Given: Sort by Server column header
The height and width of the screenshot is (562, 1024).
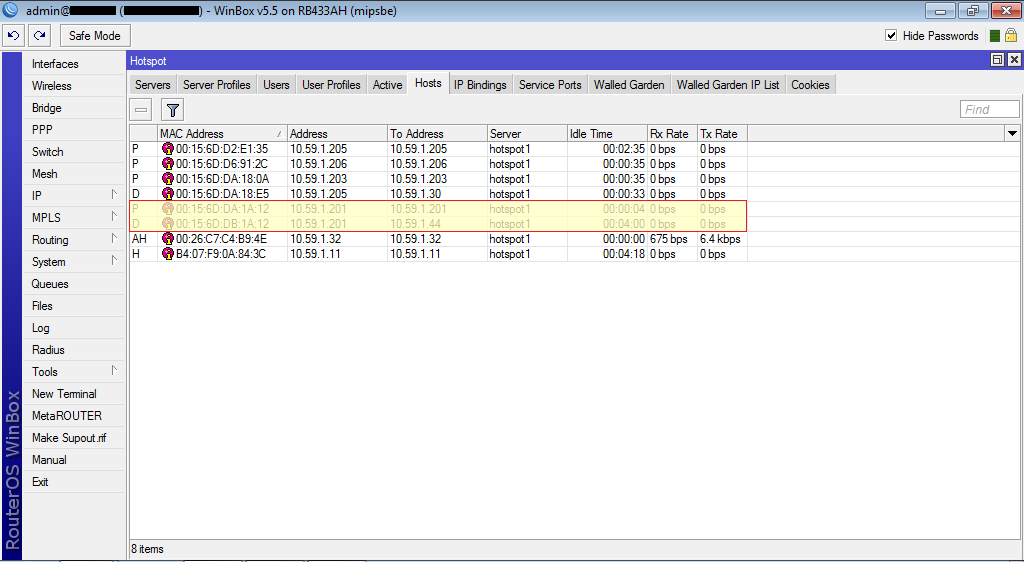Looking at the screenshot, I should (527, 134).
